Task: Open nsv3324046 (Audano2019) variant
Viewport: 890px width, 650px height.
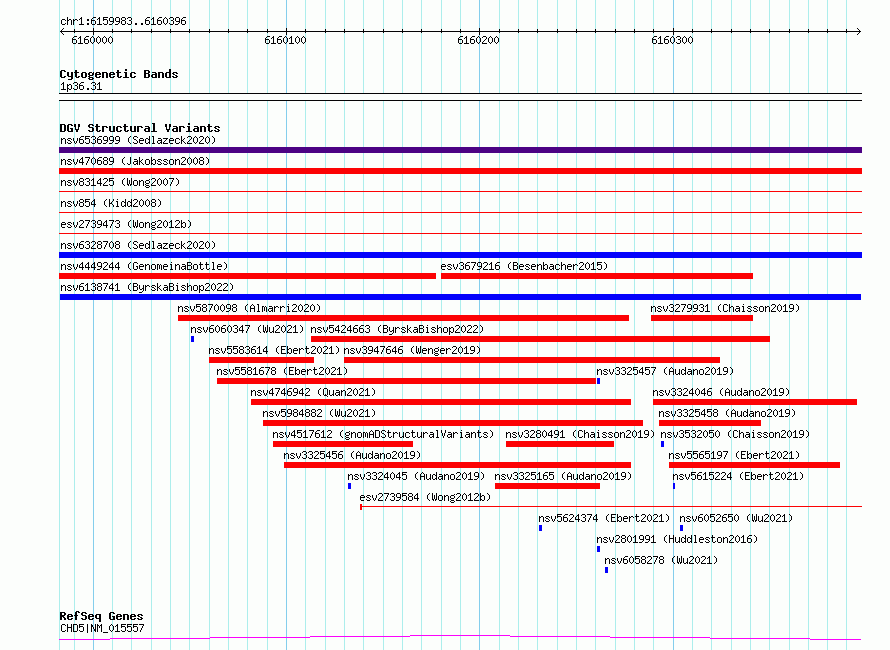Action: [x=721, y=392]
